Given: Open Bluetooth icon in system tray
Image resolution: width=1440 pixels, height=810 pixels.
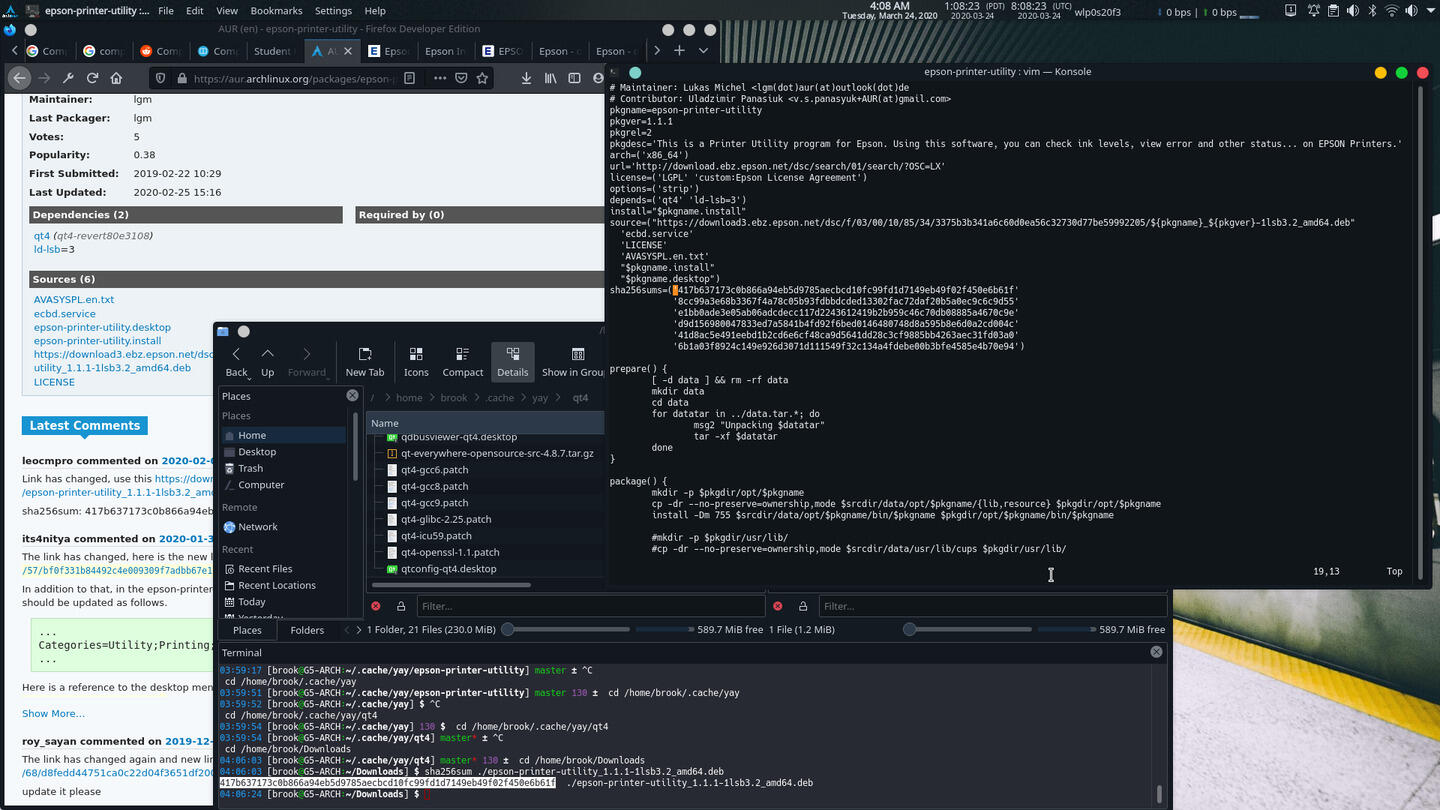Looking at the screenshot, I should coord(1373,12).
